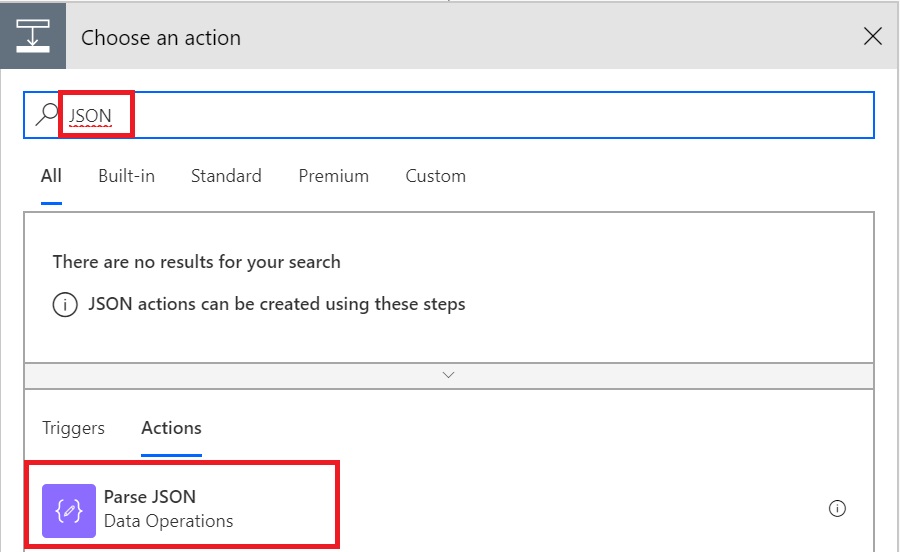Show the Custom connectors tab

point(436,176)
